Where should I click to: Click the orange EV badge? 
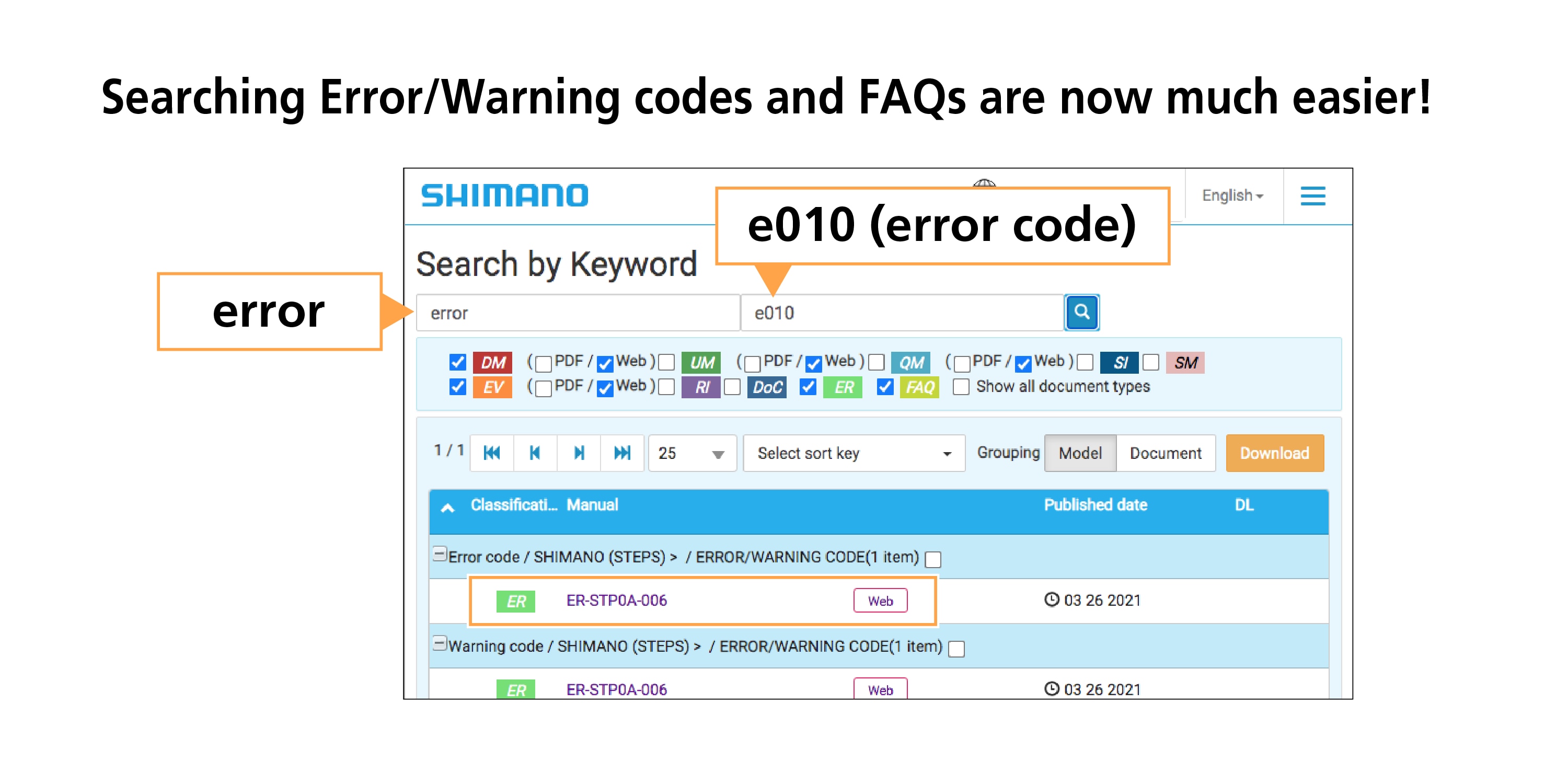point(492,387)
